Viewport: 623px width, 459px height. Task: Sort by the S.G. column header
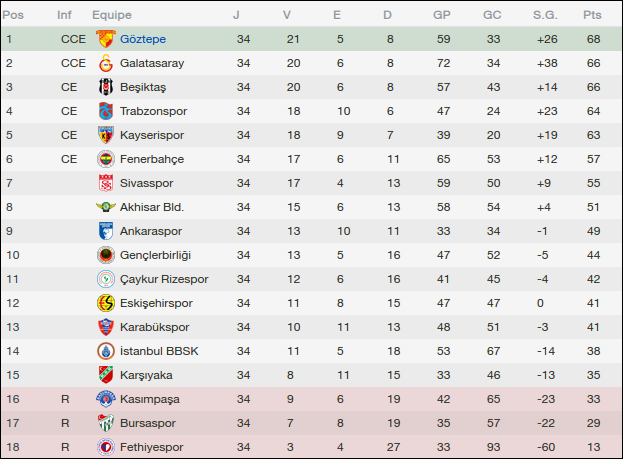pyautogui.click(x=546, y=15)
